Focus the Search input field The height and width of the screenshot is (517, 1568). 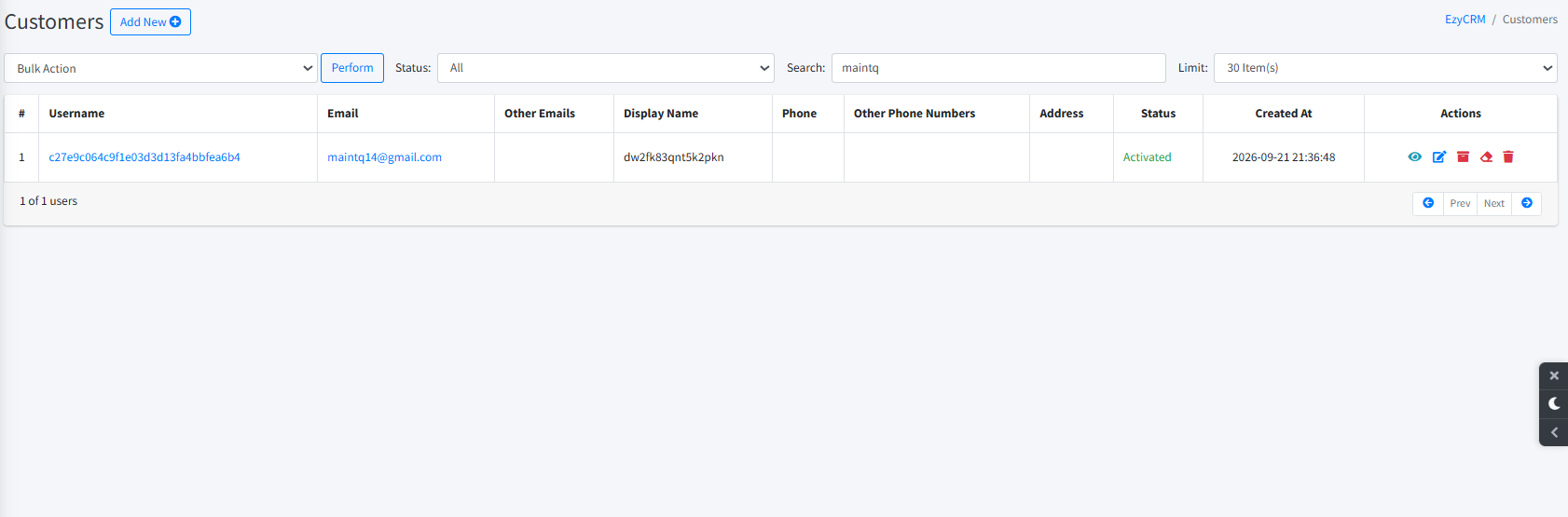click(x=998, y=68)
